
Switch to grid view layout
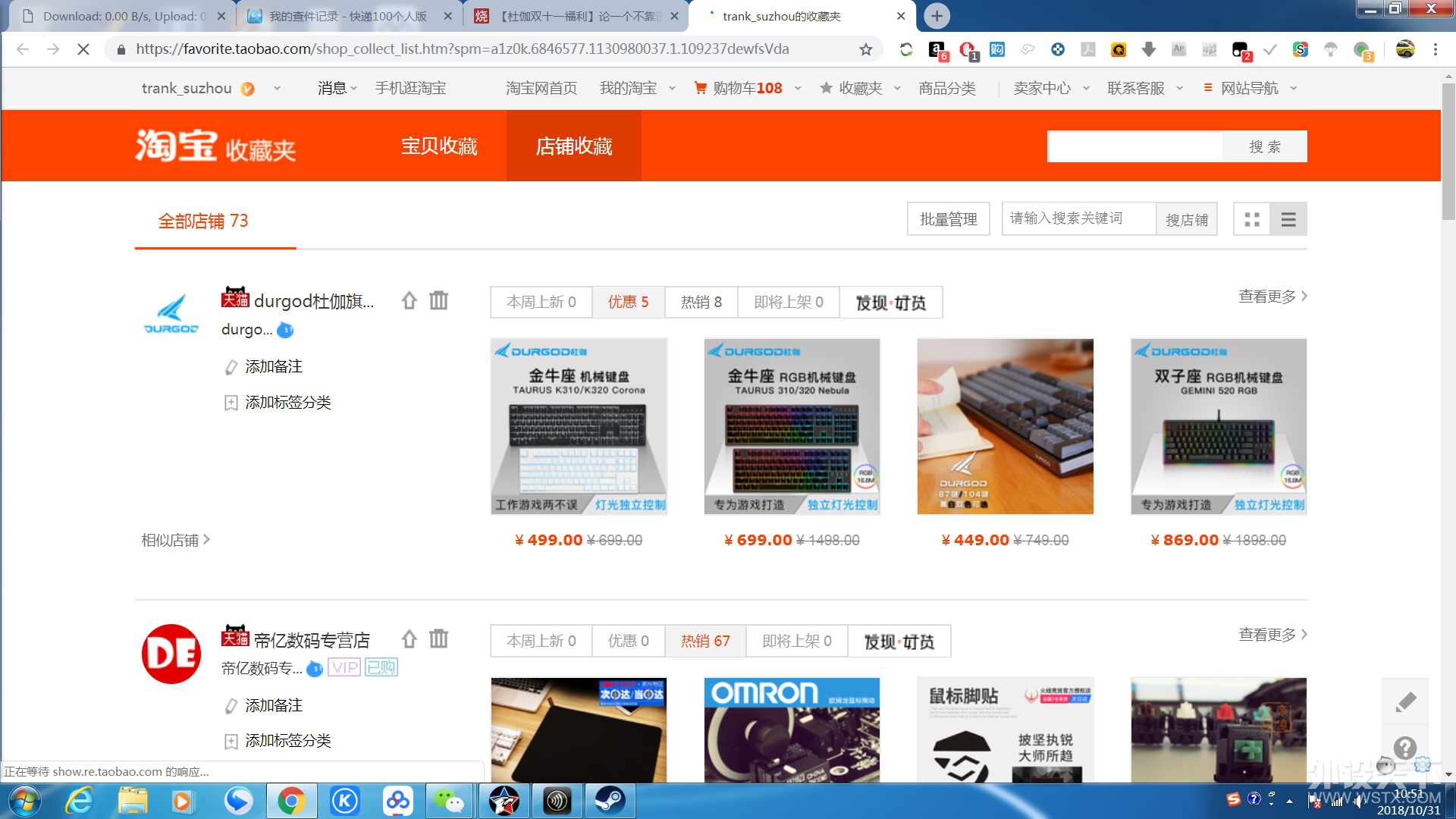(x=1252, y=219)
